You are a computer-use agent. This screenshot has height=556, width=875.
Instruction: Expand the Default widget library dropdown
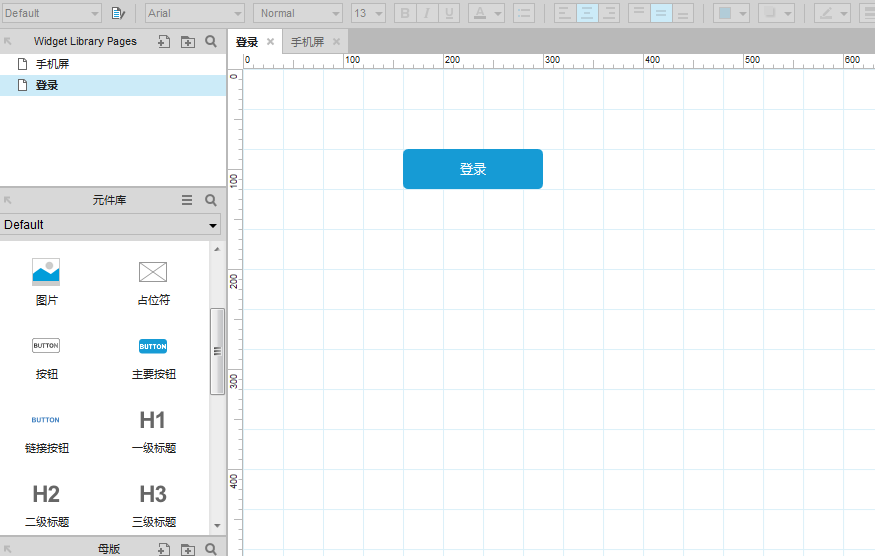point(110,225)
